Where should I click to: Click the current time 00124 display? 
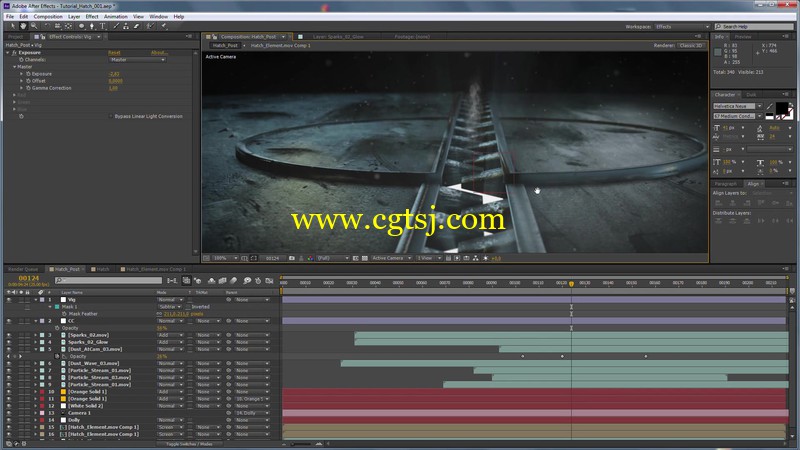(29, 279)
